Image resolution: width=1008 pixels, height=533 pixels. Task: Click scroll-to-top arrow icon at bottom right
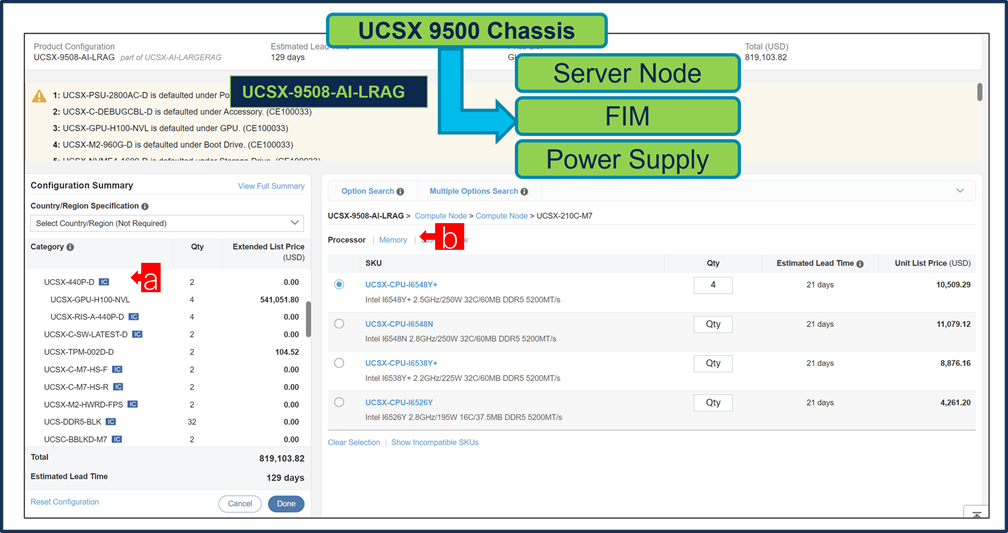[x=976, y=514]
